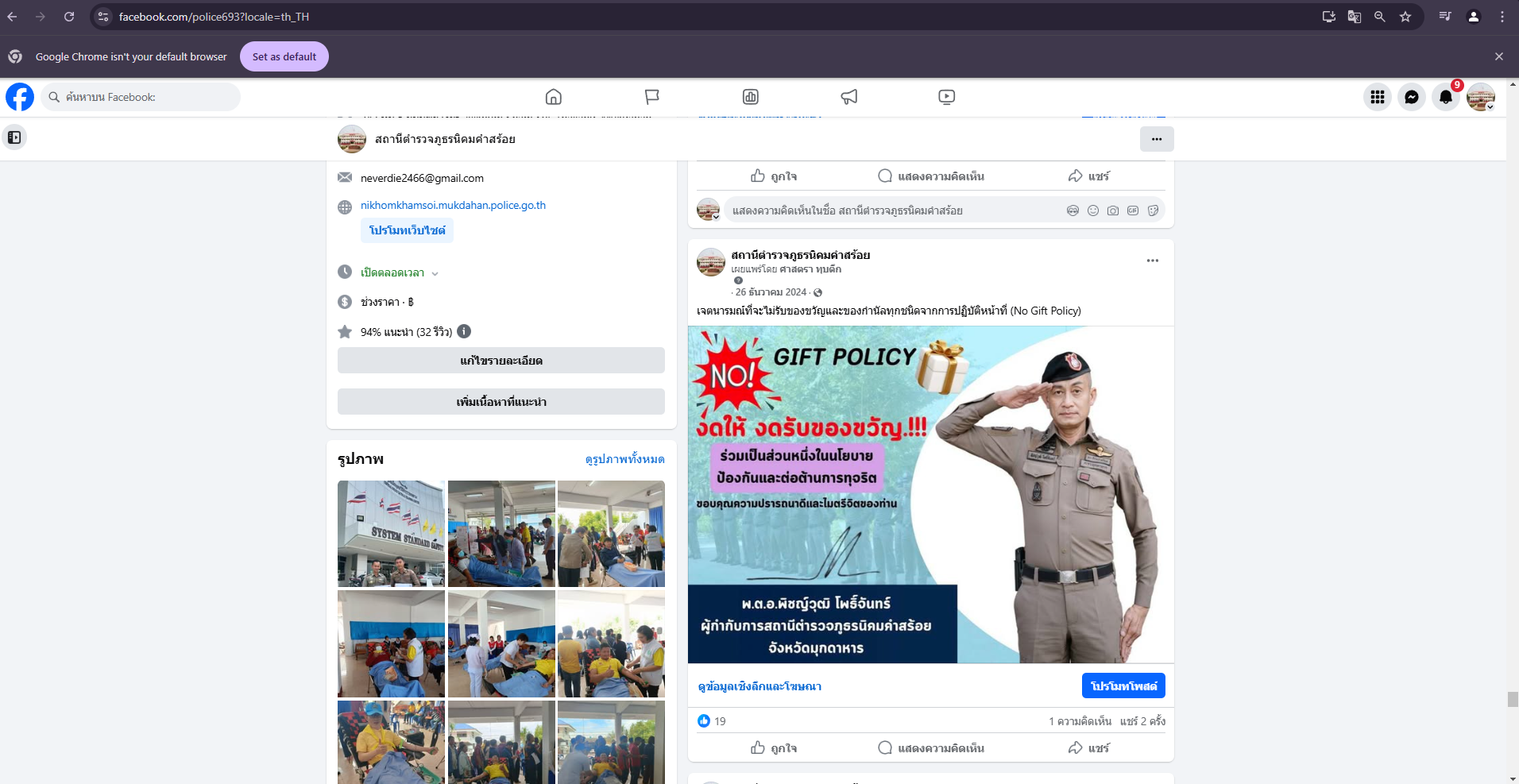The height and width of the screenshot is (784, 1519).
Task: Open the notifications bell
Action: tap(1445, 97)
